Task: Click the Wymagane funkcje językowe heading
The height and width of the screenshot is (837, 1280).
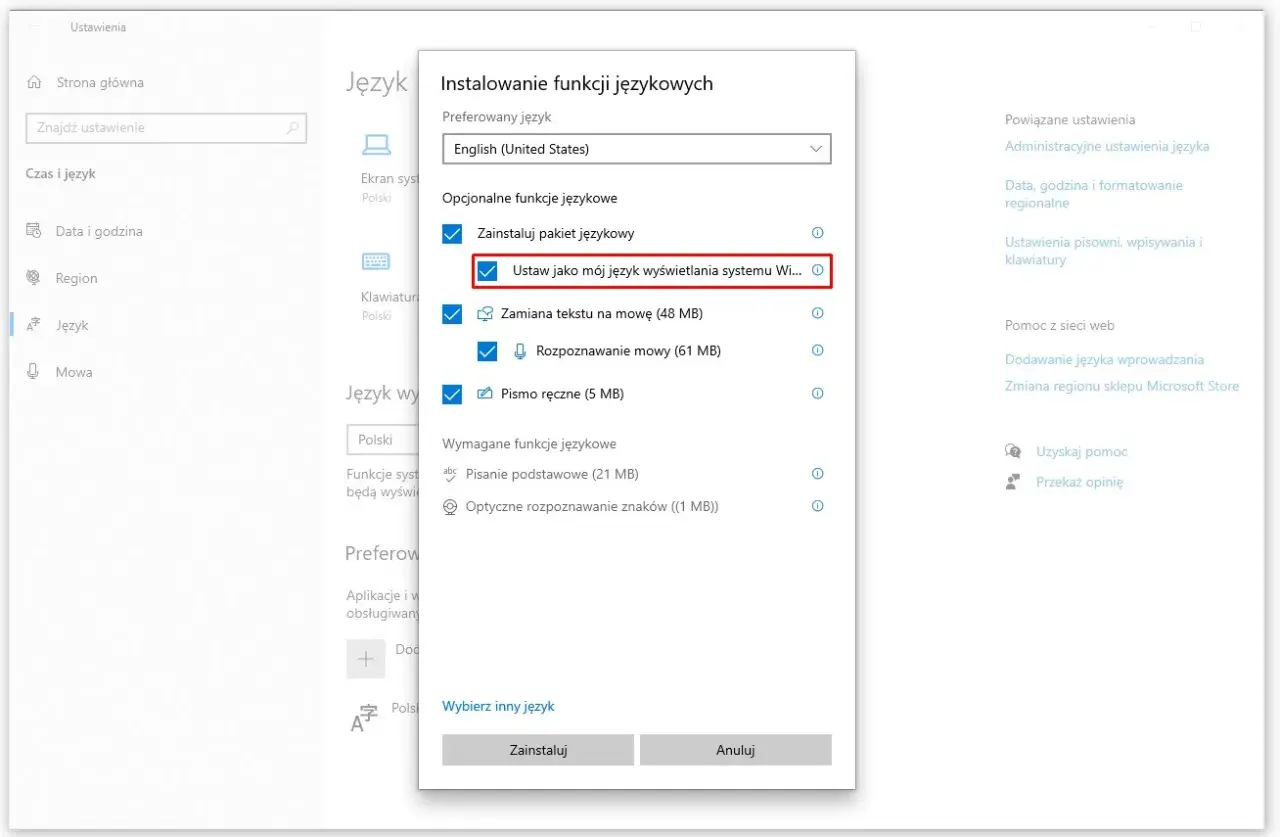Action: (x=529, y=443)
